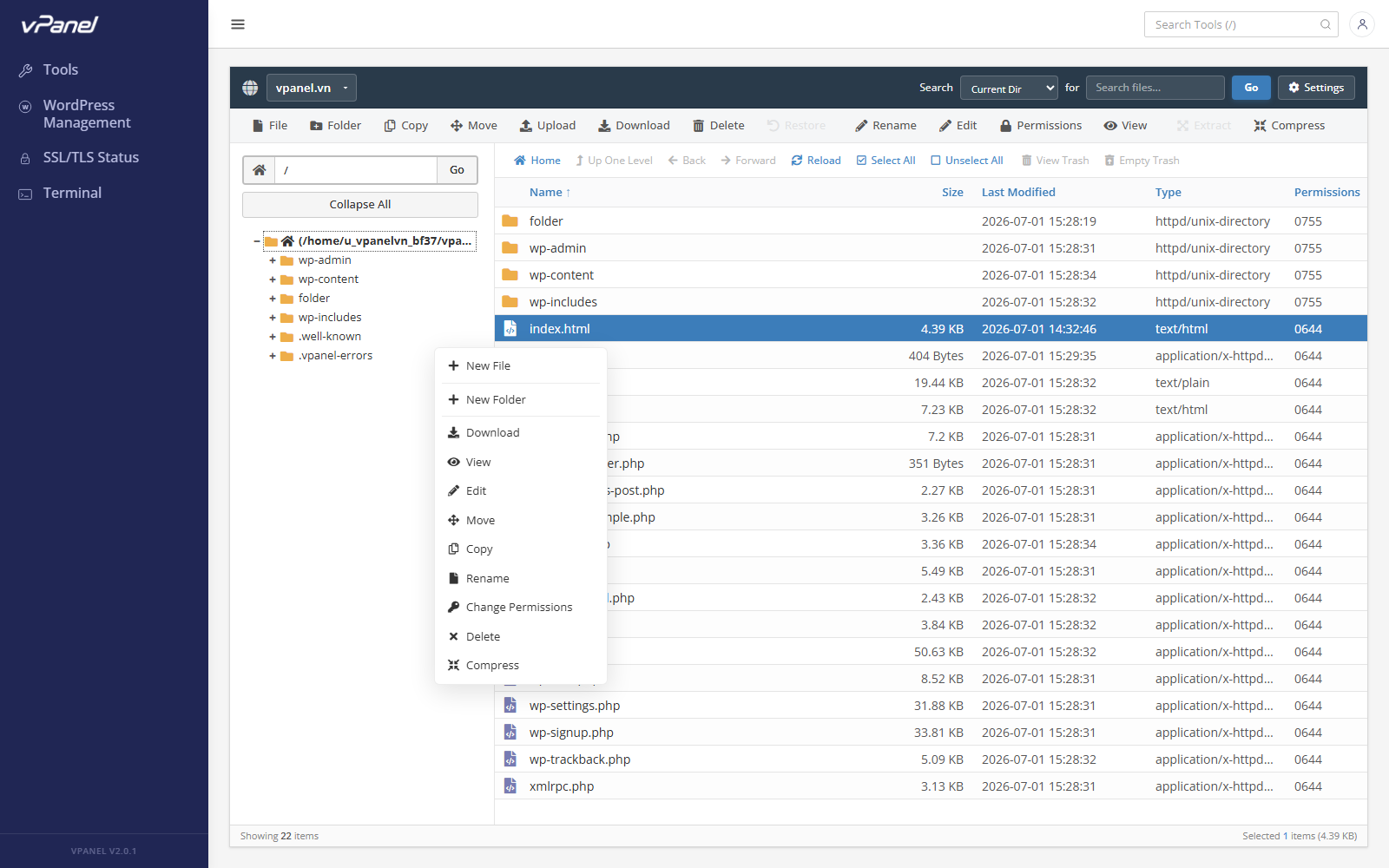
Task: Expand the .well-known tree node
Action: point(273,337)
